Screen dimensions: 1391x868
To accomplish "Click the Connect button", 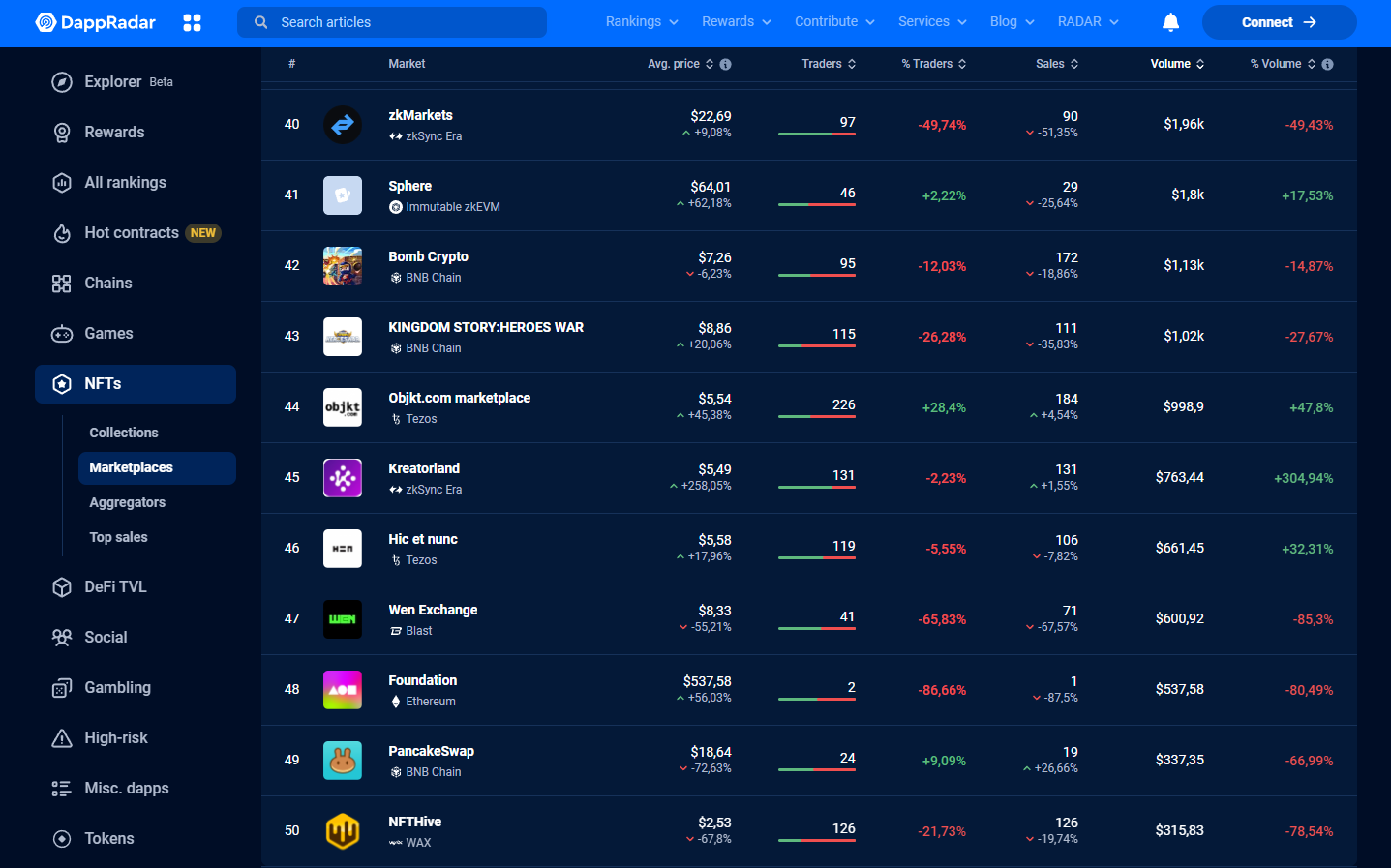I will point(1279,22).
